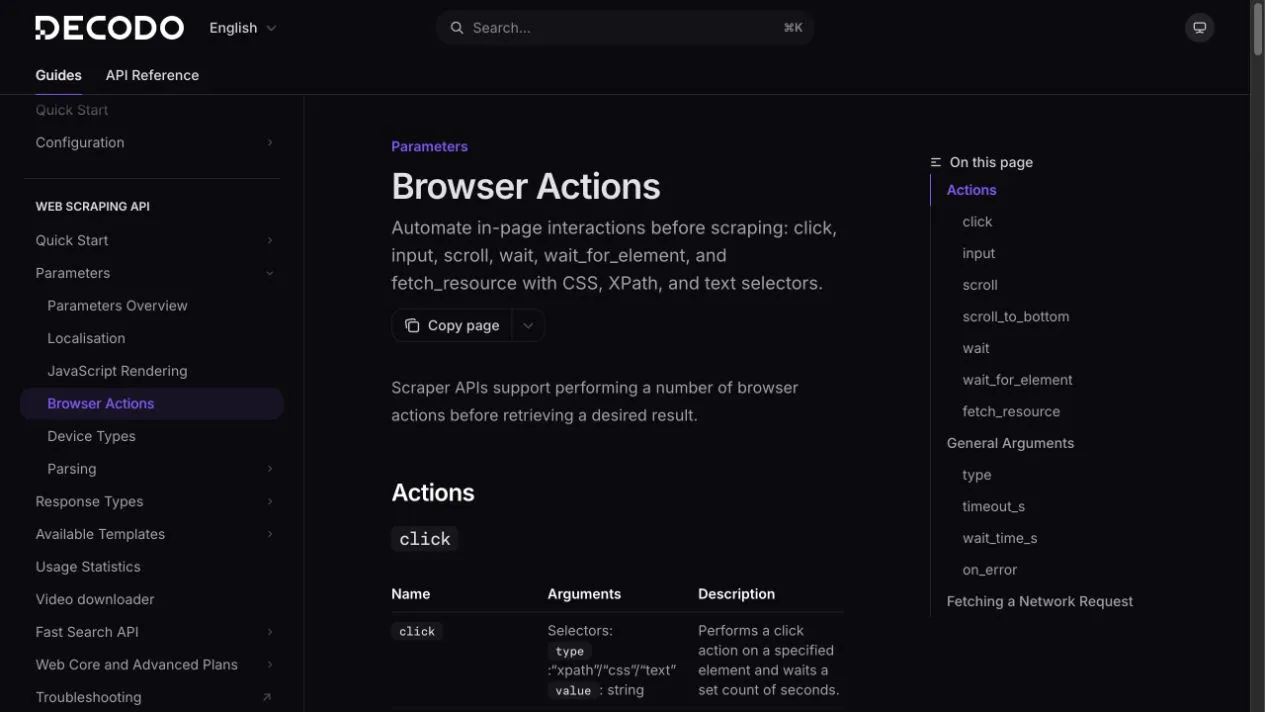This screenshot has width=1265, height=712.
Task: Open the Usage Statistics page
Action: (x=88, y=567)
